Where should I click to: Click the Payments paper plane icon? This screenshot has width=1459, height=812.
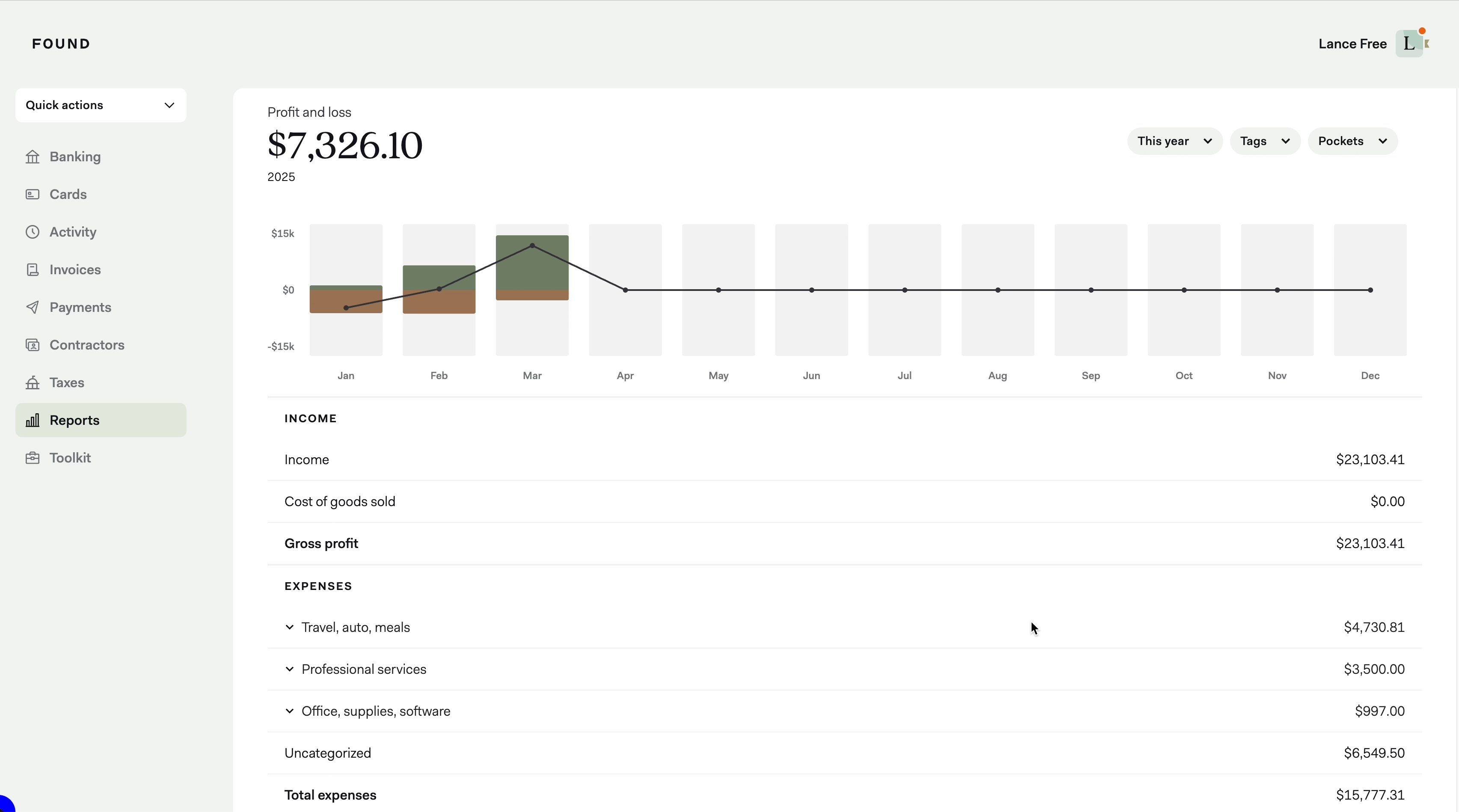32,308
